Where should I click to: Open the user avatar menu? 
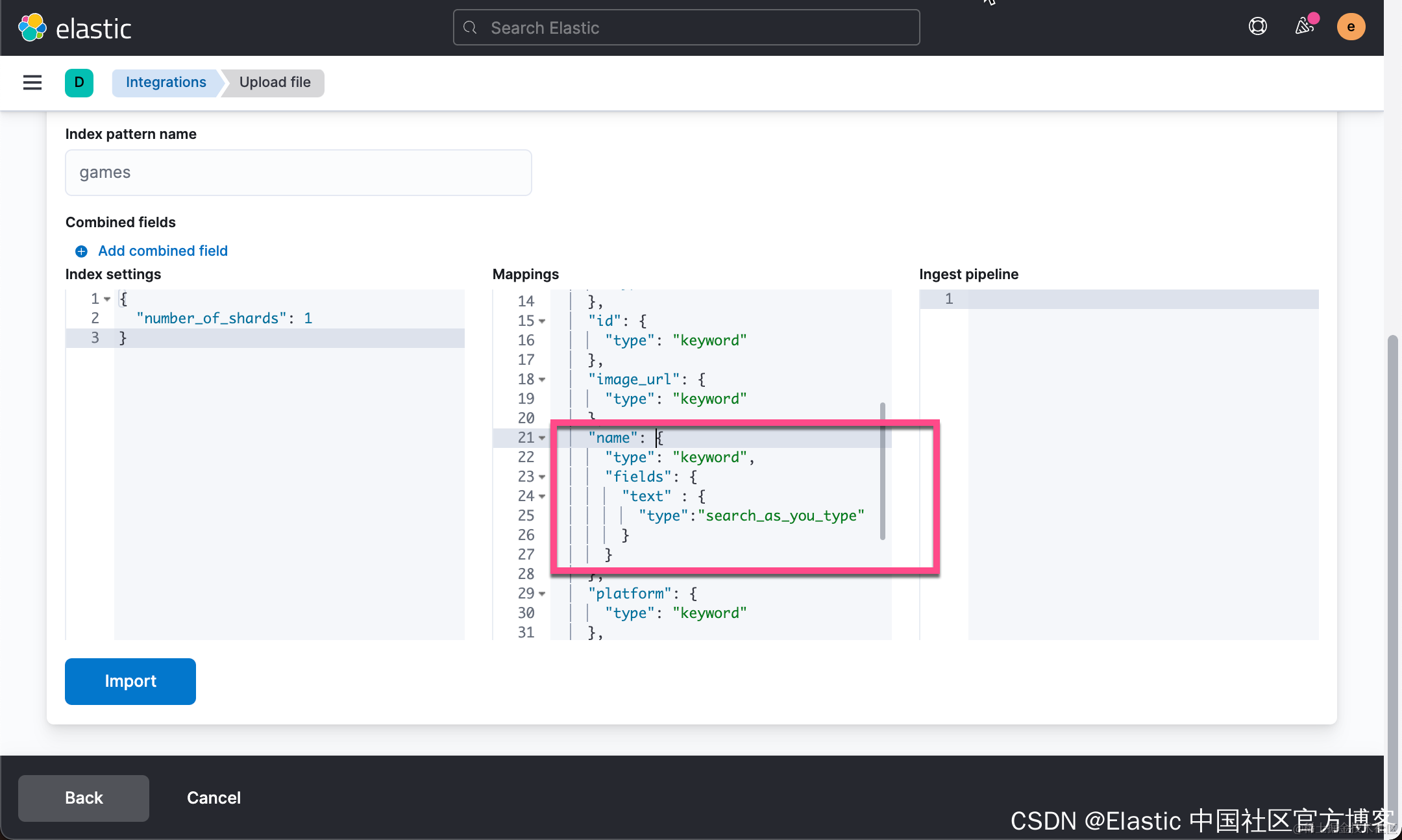(x=1351, y=27)
